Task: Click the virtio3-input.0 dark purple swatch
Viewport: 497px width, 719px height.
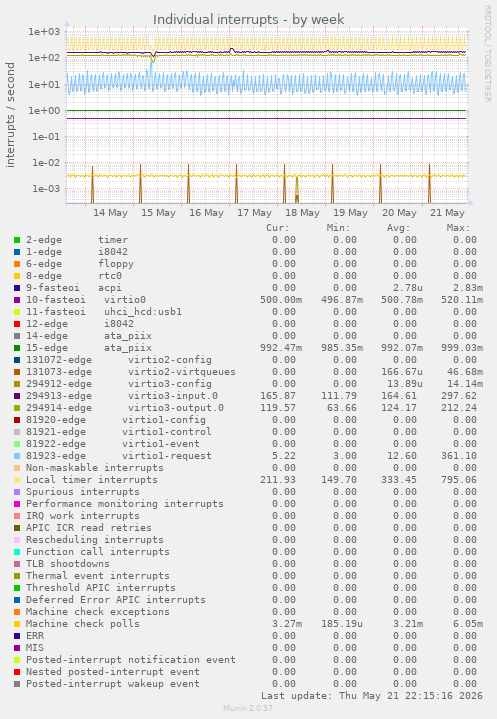Action: coord(17,396)
